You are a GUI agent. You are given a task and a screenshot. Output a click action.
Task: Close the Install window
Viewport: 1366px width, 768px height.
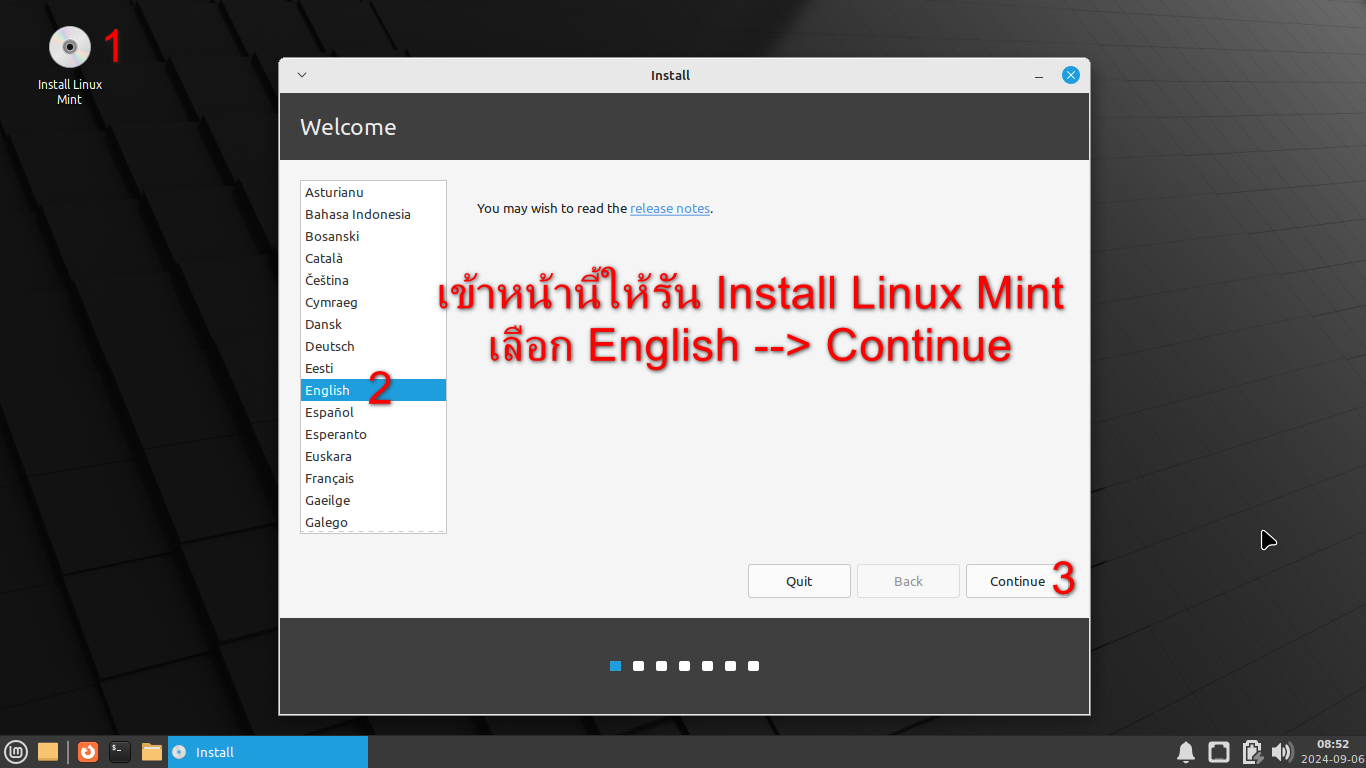coord(1071,75)
